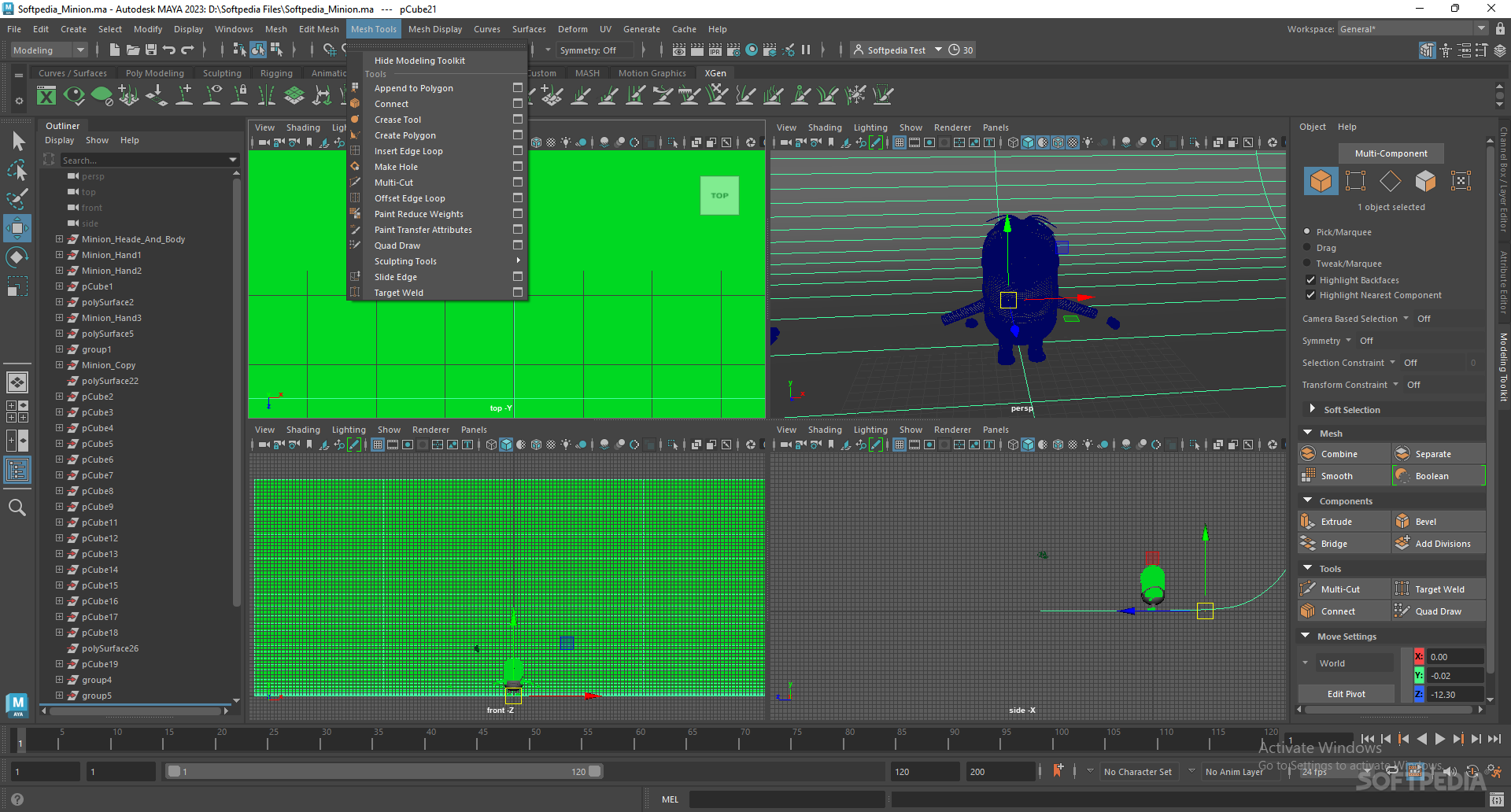The height and width of the screenshot is (812, 1511).
Task: Toggle Highlight Backfaces checkbox
Action: coord(1310,280)
